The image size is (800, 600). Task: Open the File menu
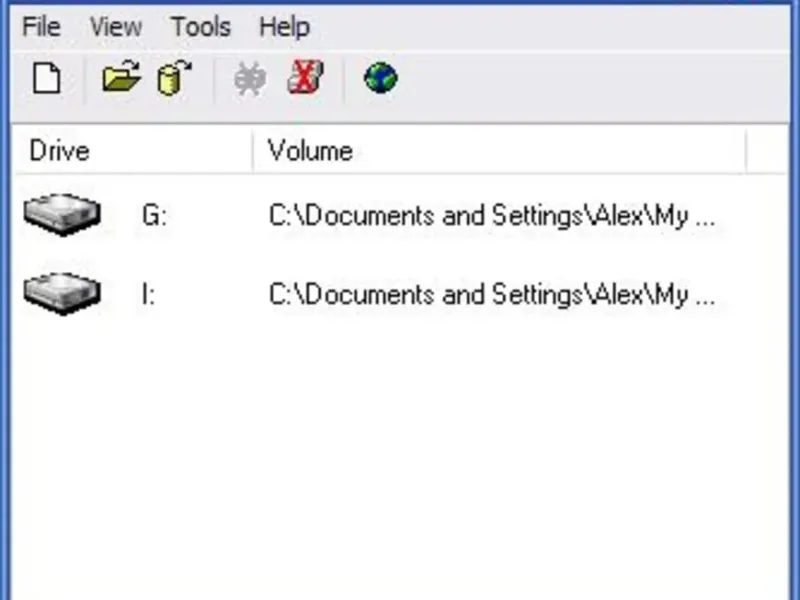tap(41, 27)
